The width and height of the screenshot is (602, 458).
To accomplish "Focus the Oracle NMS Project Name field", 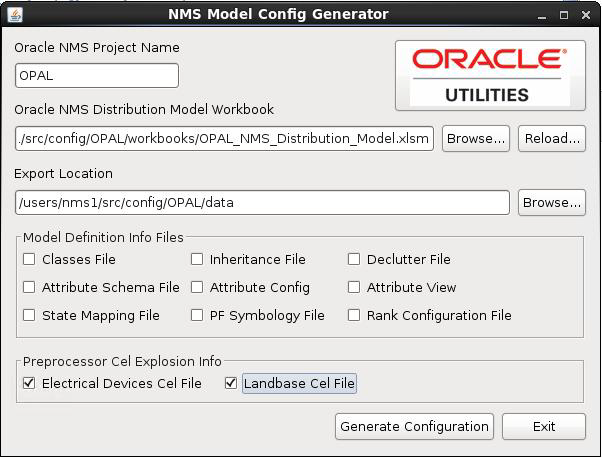I will [x=97, y=76].
